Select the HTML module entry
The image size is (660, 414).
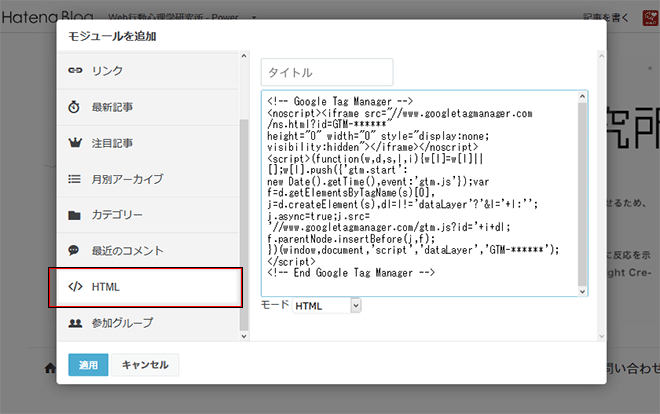point(148,287)
